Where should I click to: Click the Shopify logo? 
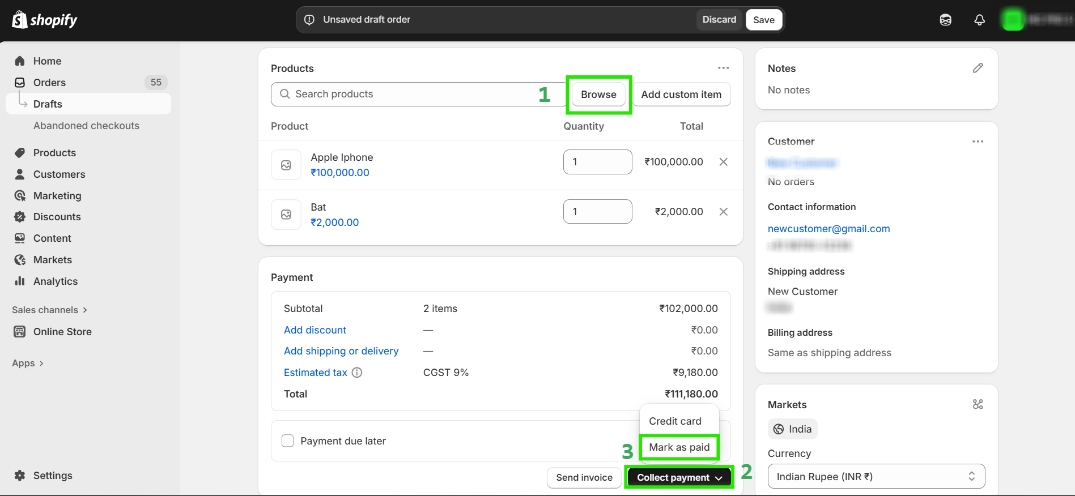point(44,20)
